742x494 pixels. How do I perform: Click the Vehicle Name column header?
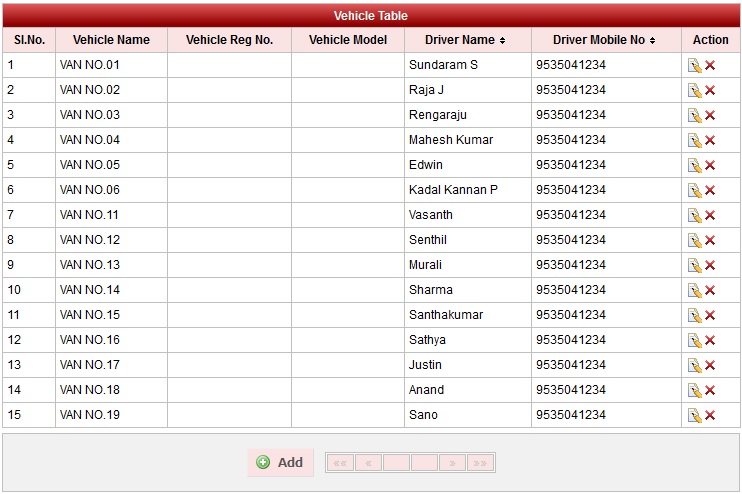coord(111,40)
